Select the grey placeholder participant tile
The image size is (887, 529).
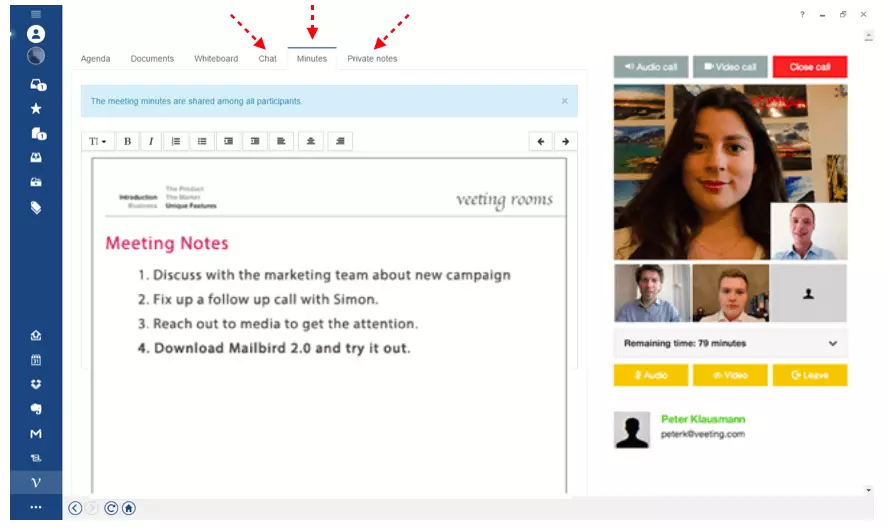click(x=808, y=293)
